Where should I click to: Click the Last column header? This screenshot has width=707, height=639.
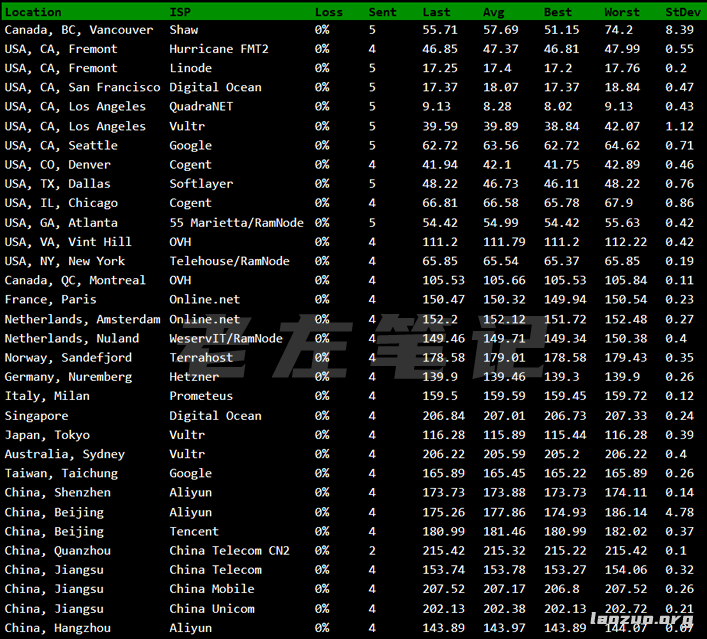point(436,12)
